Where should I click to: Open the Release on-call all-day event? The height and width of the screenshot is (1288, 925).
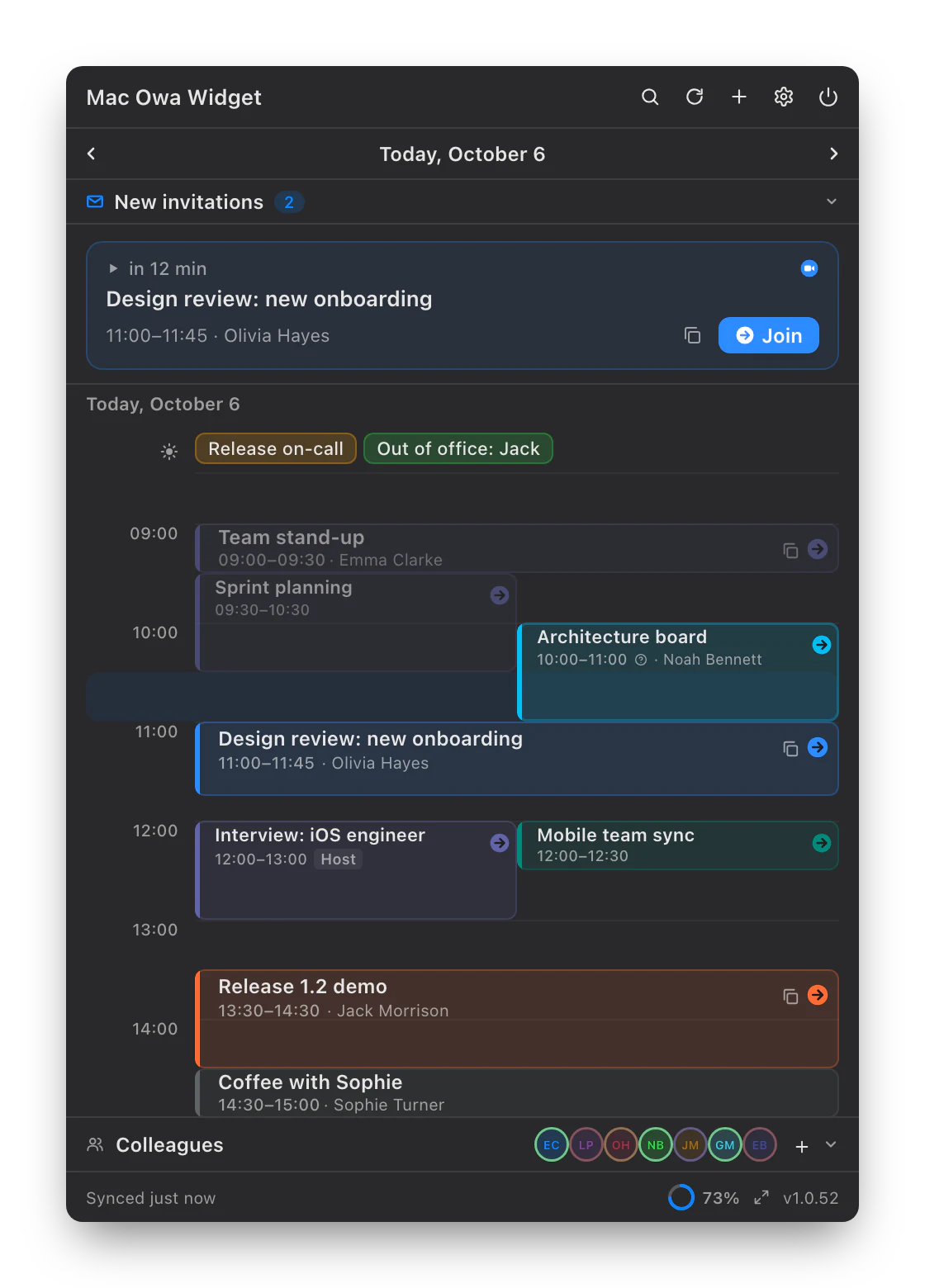point(276,448)
